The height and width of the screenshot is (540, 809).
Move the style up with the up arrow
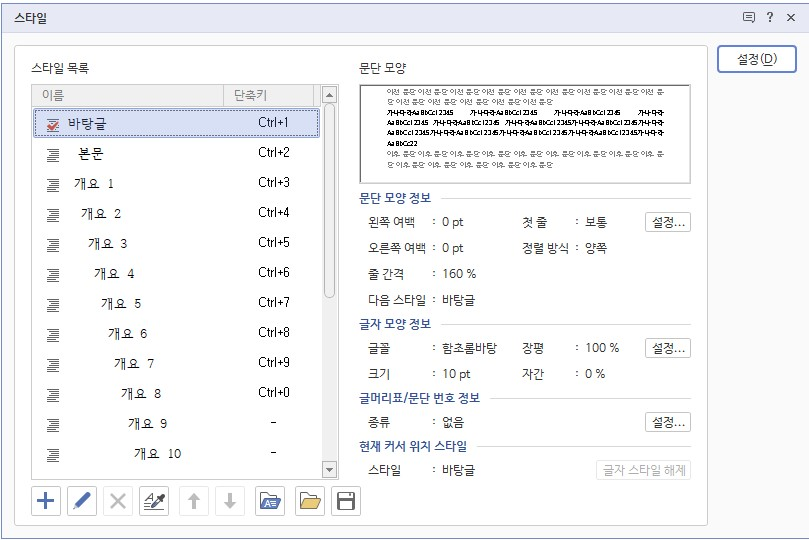coord(194,501)
